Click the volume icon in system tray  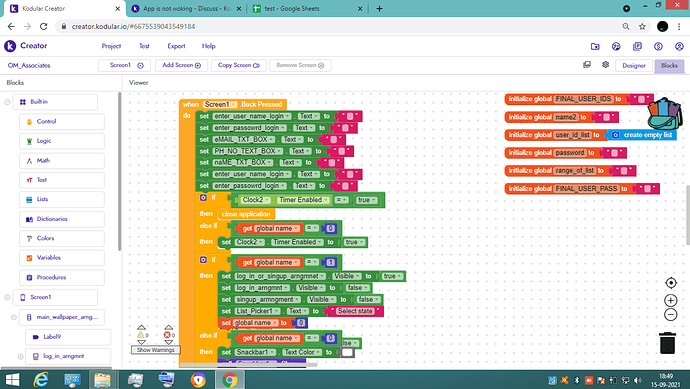pos(638,380)
